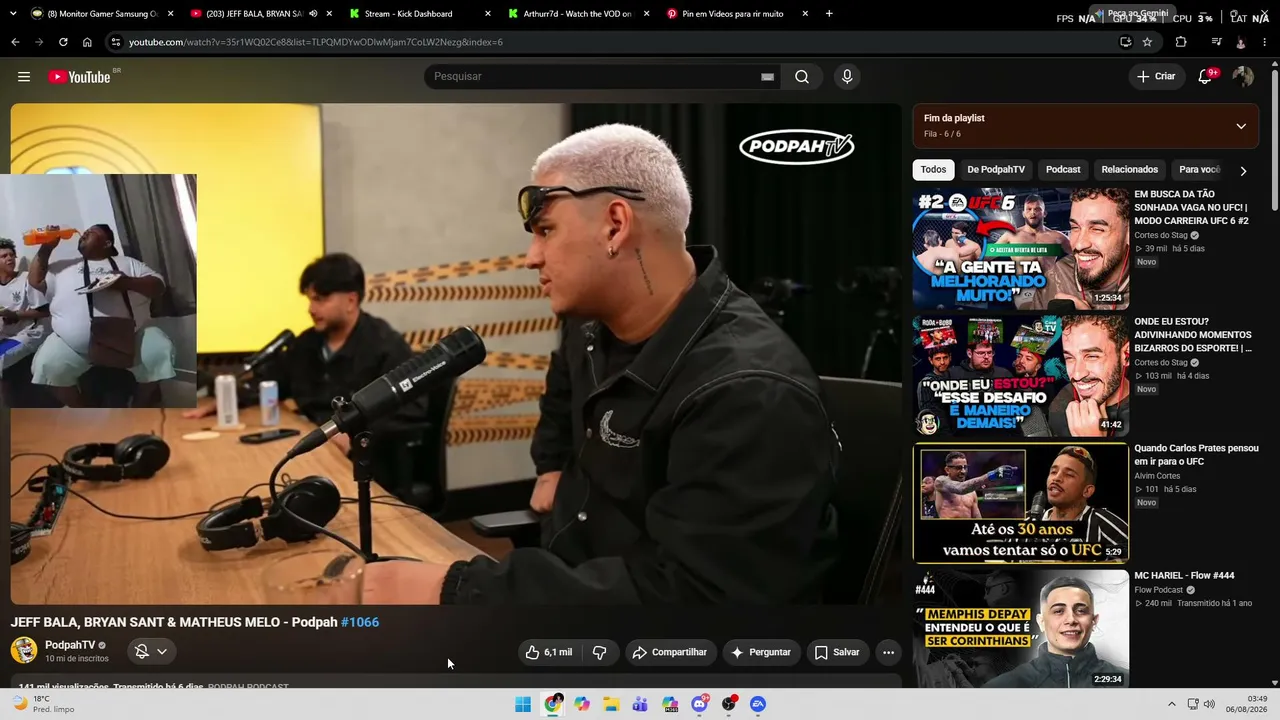Open the MC Hariel Flow #444 thumbnail
This screenshot has height=720, width=1280.
click(x=1021, y=630)
